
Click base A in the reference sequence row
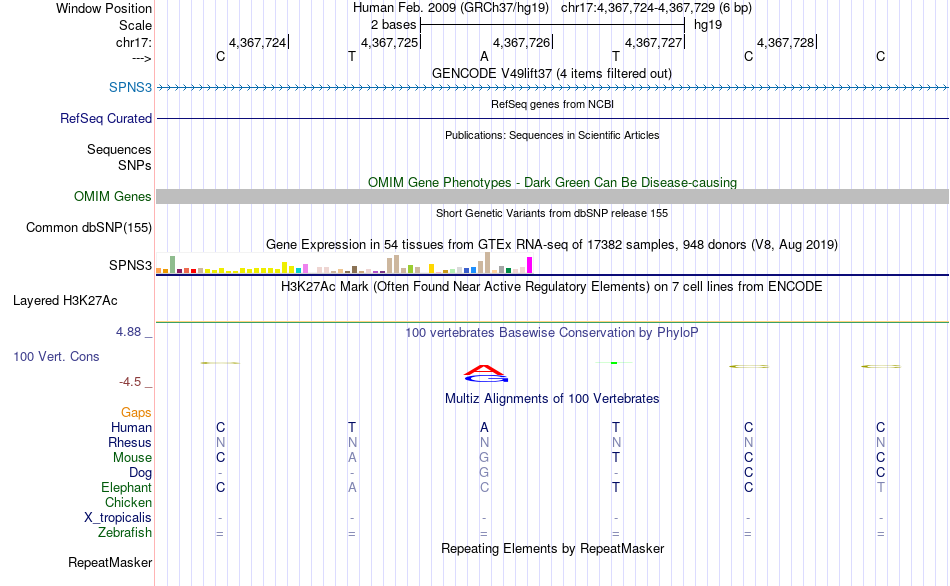click(484, 56)
